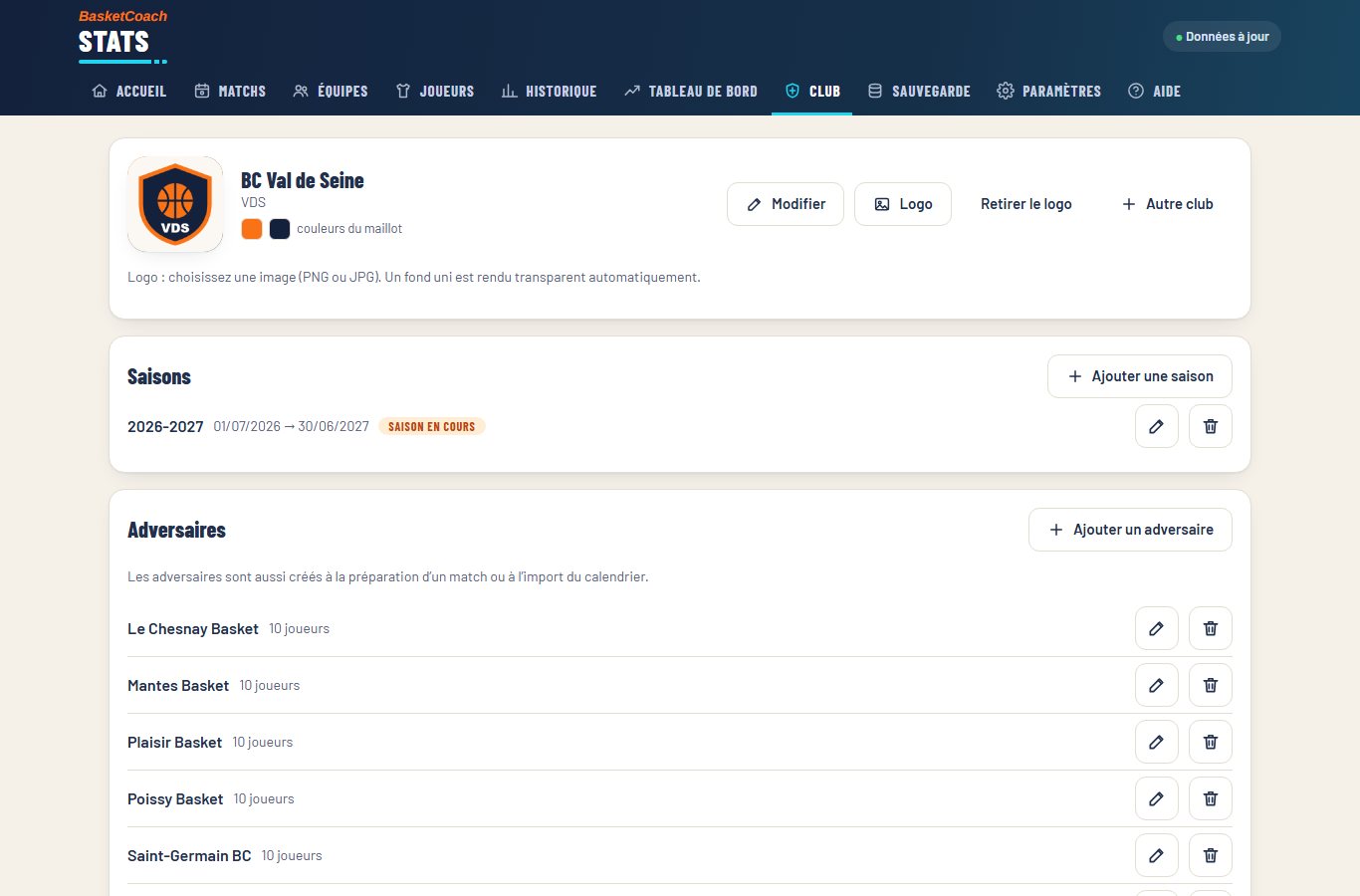Go to the Matchs tab
1360x896 pixels.
click(x=230, y=91)
